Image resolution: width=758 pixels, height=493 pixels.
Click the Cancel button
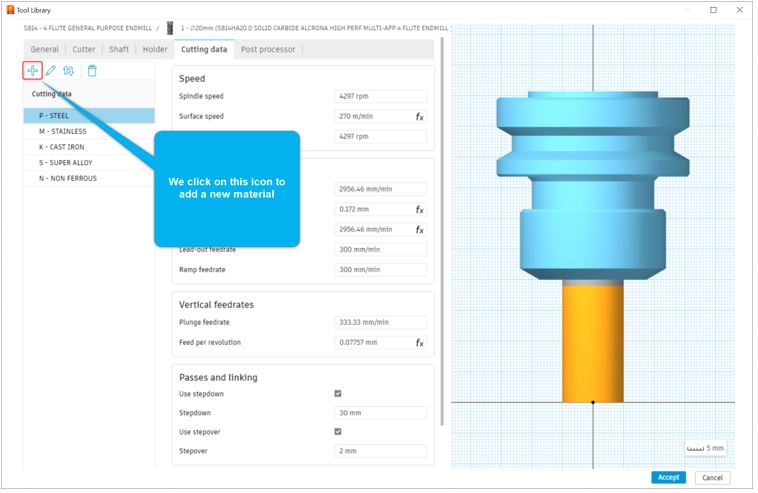(x=712, y=478)
